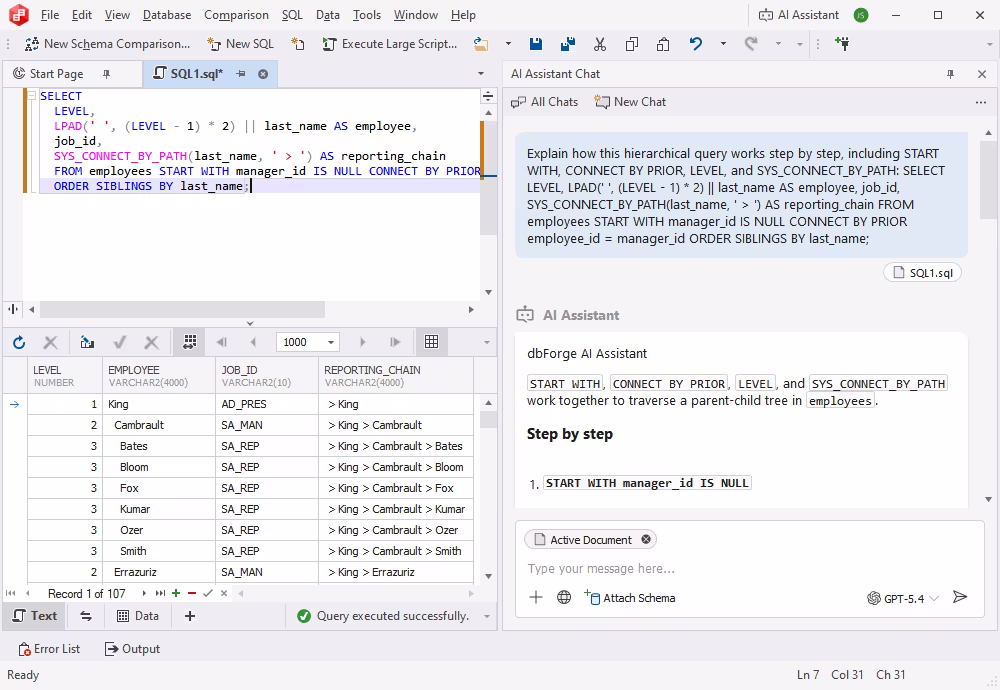Click the Undo arrow icon
The image size is (1000, 690).
pyautogui.click(x=696, y=44)
